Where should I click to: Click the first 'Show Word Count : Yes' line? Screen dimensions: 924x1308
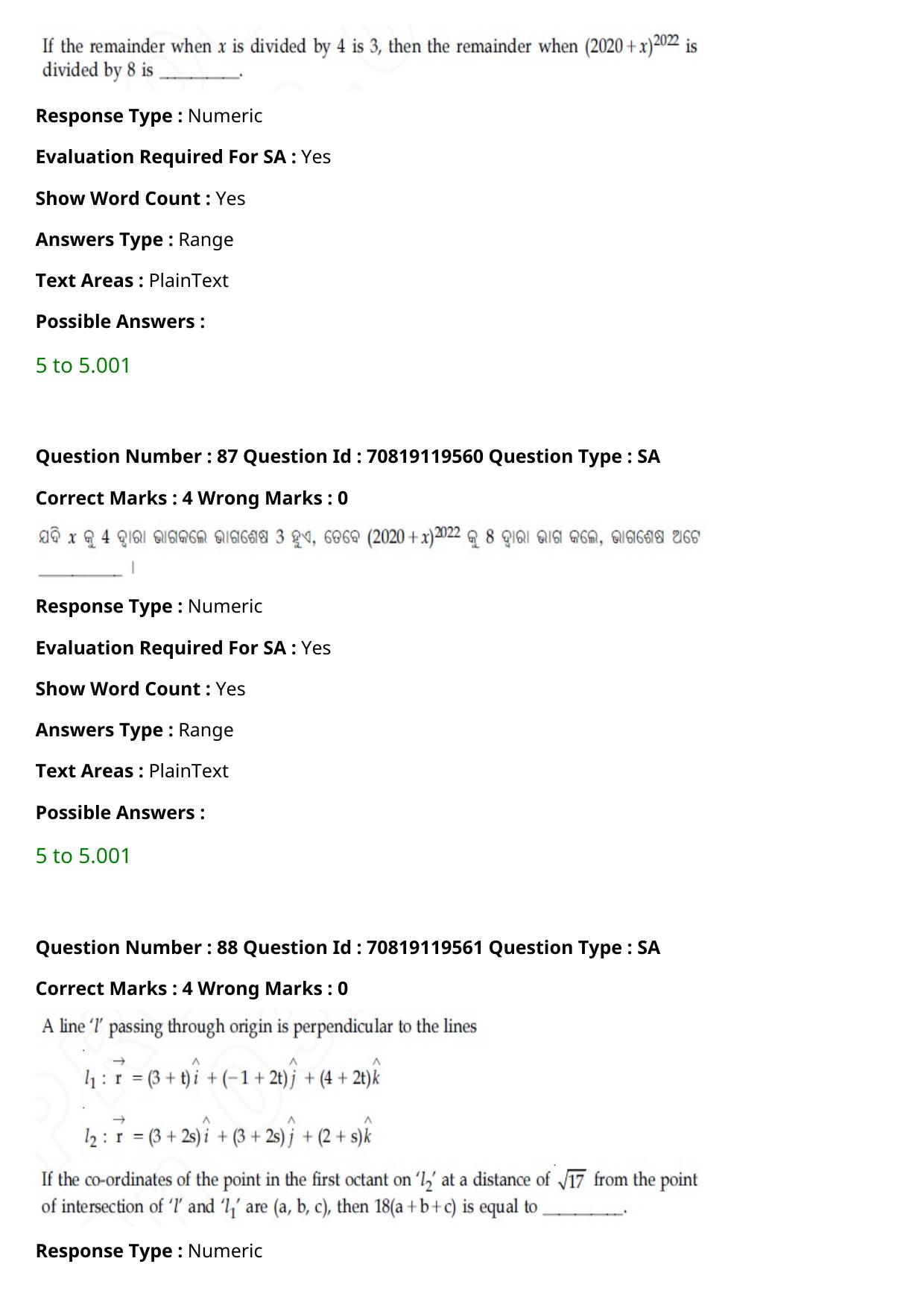point(140,199)
